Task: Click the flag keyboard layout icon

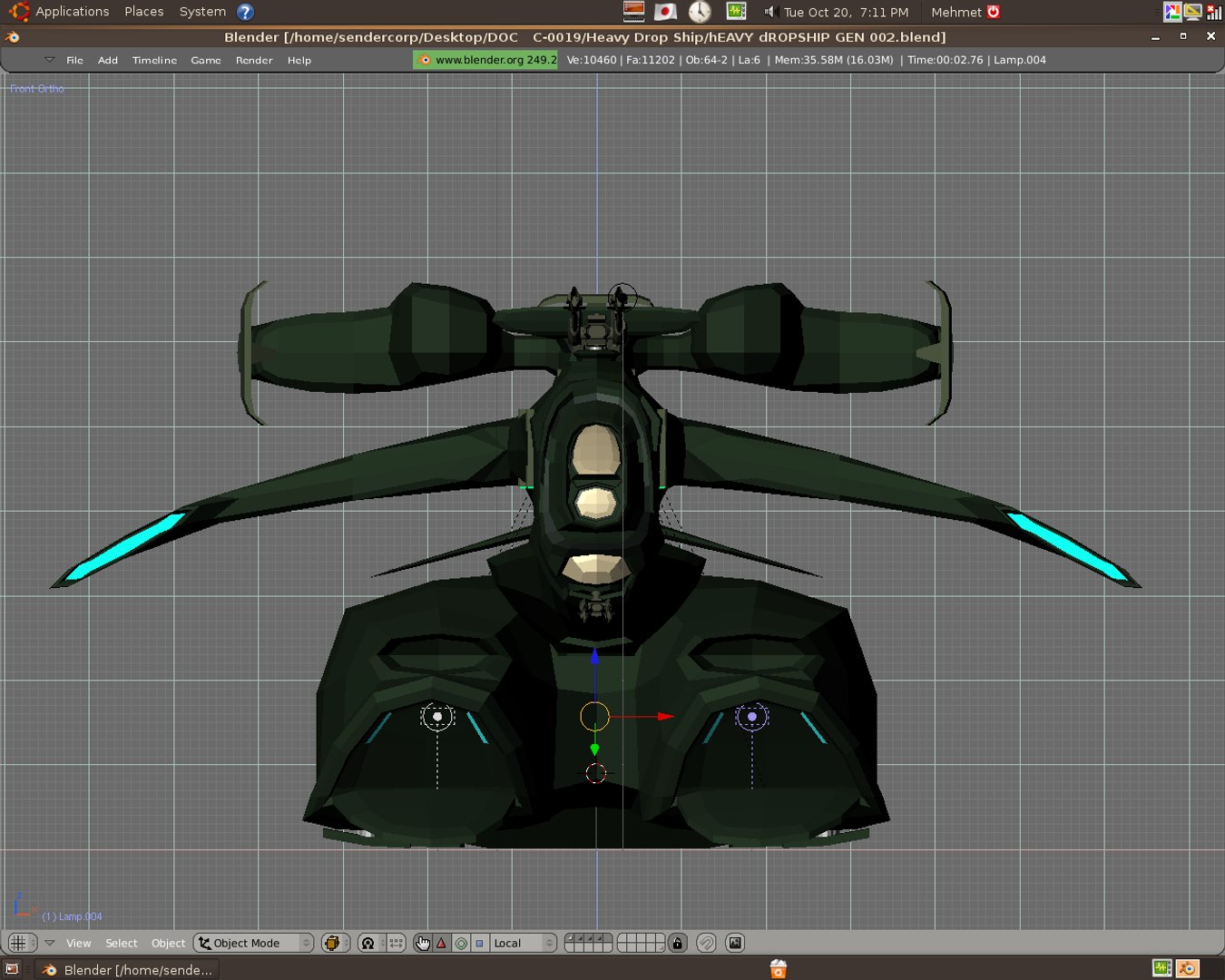Action: point(666,12)
